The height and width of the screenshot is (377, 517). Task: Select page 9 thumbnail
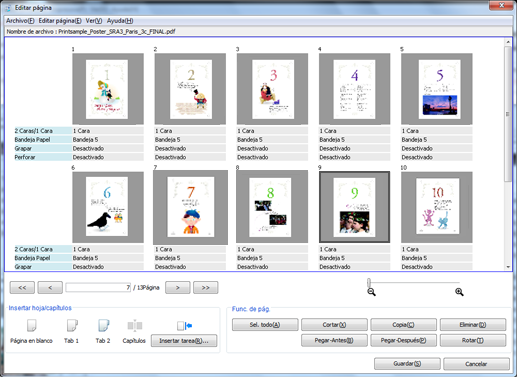(354, 207)
